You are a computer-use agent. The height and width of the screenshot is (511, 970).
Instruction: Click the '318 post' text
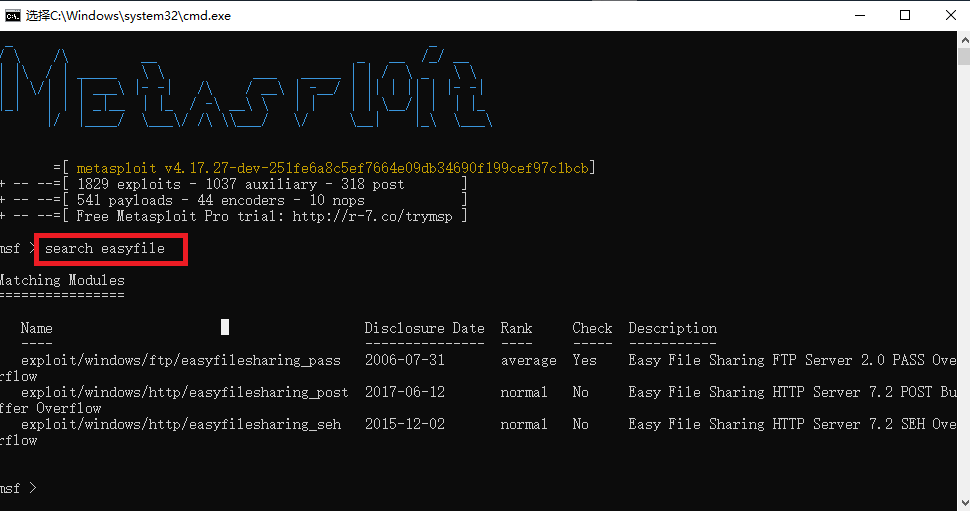372,184
